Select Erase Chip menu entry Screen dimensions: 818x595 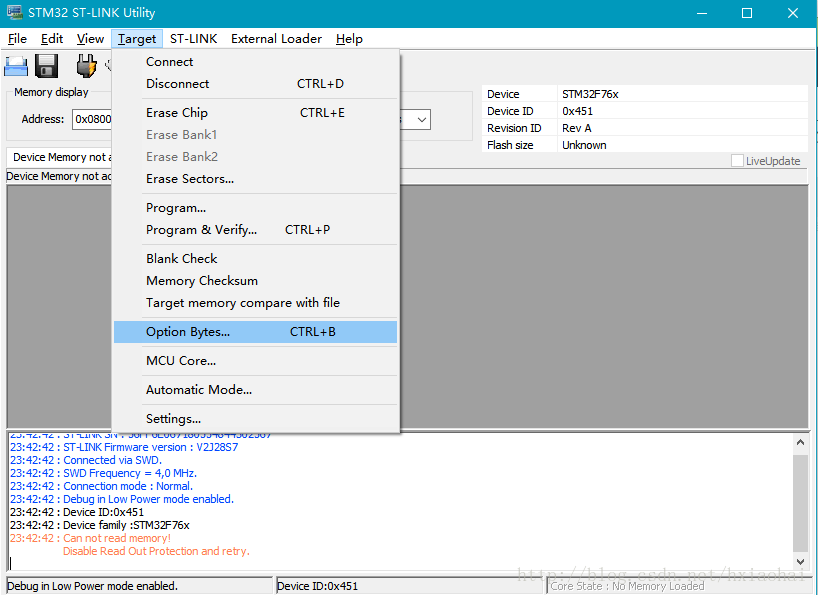tap(256, 113)
